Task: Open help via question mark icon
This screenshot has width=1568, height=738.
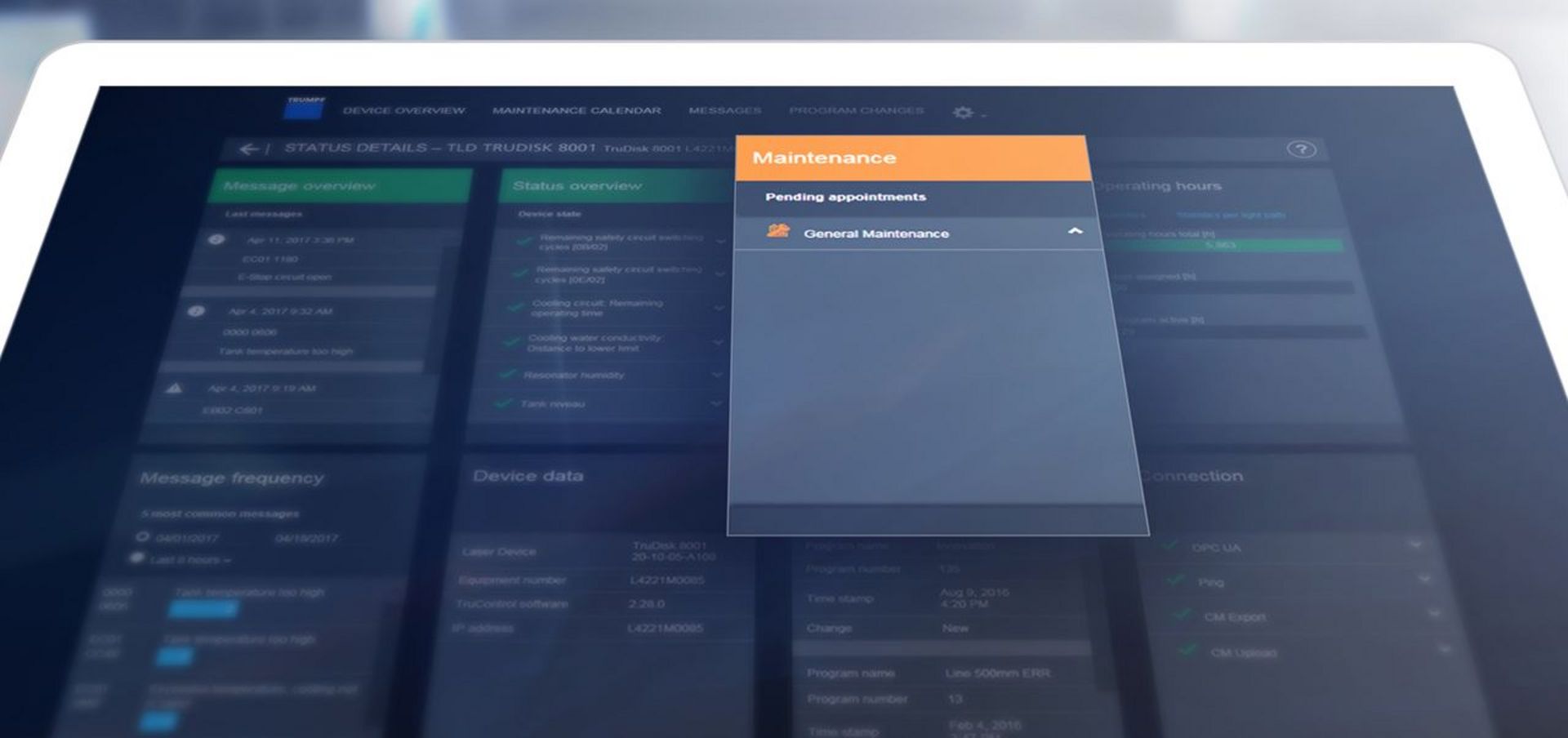Action: tap(1301, 149)
